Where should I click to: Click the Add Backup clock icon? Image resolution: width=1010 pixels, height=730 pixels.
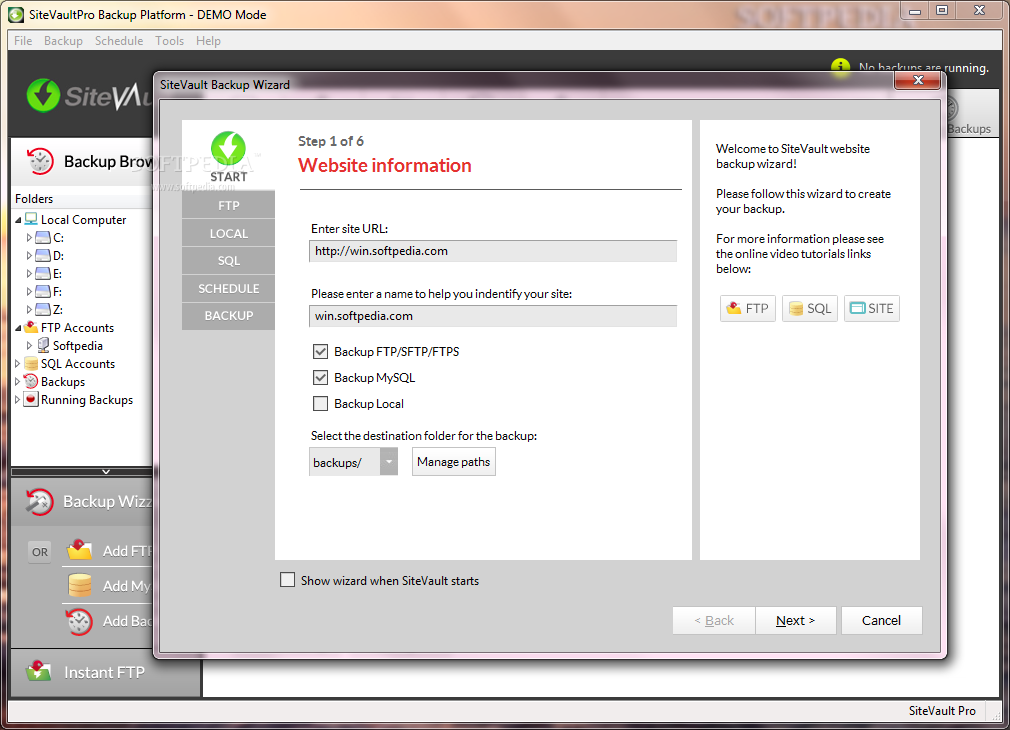[x=79, y=621]
